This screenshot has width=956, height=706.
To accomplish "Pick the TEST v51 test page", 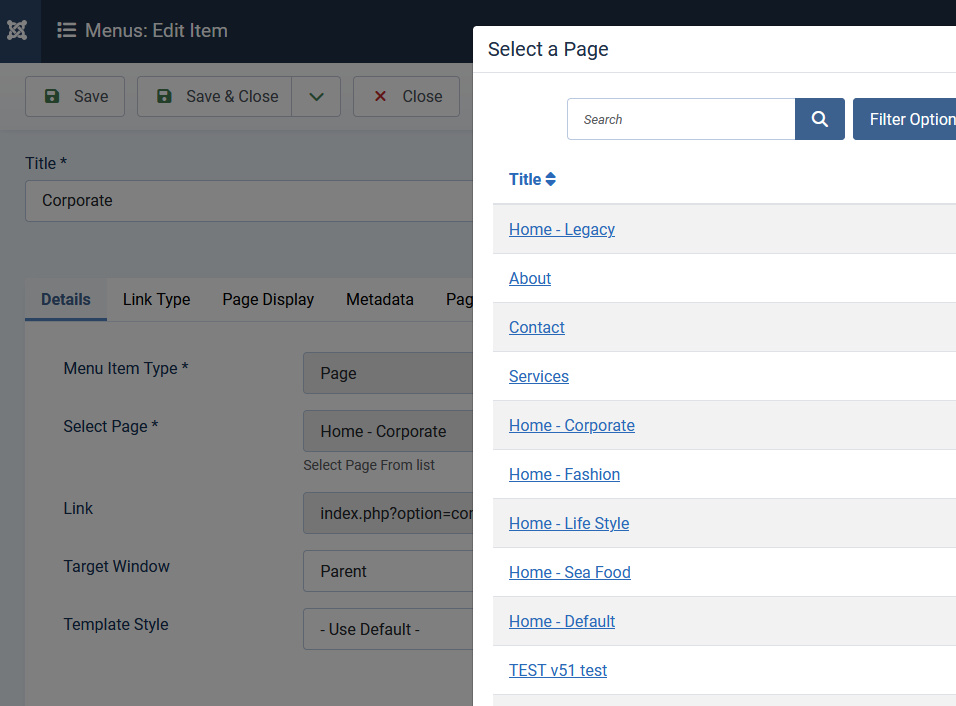I will point(557,670).
